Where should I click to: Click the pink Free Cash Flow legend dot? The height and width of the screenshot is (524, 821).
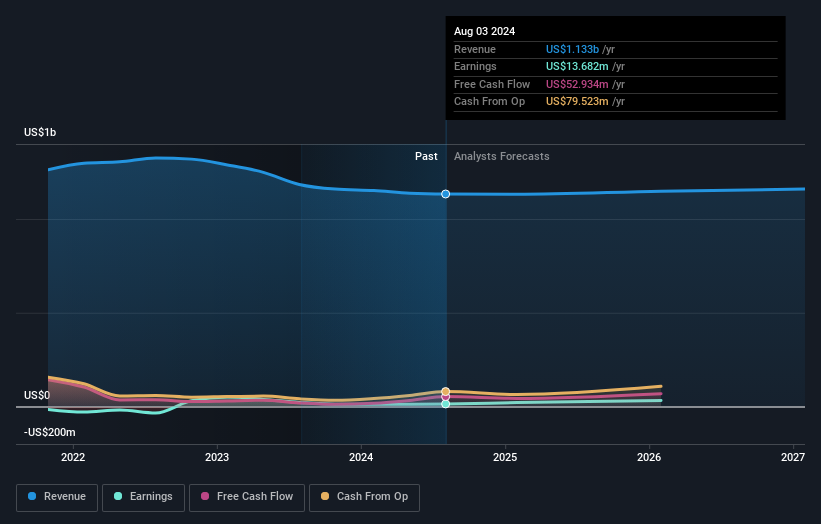click(x=205, y=496)
